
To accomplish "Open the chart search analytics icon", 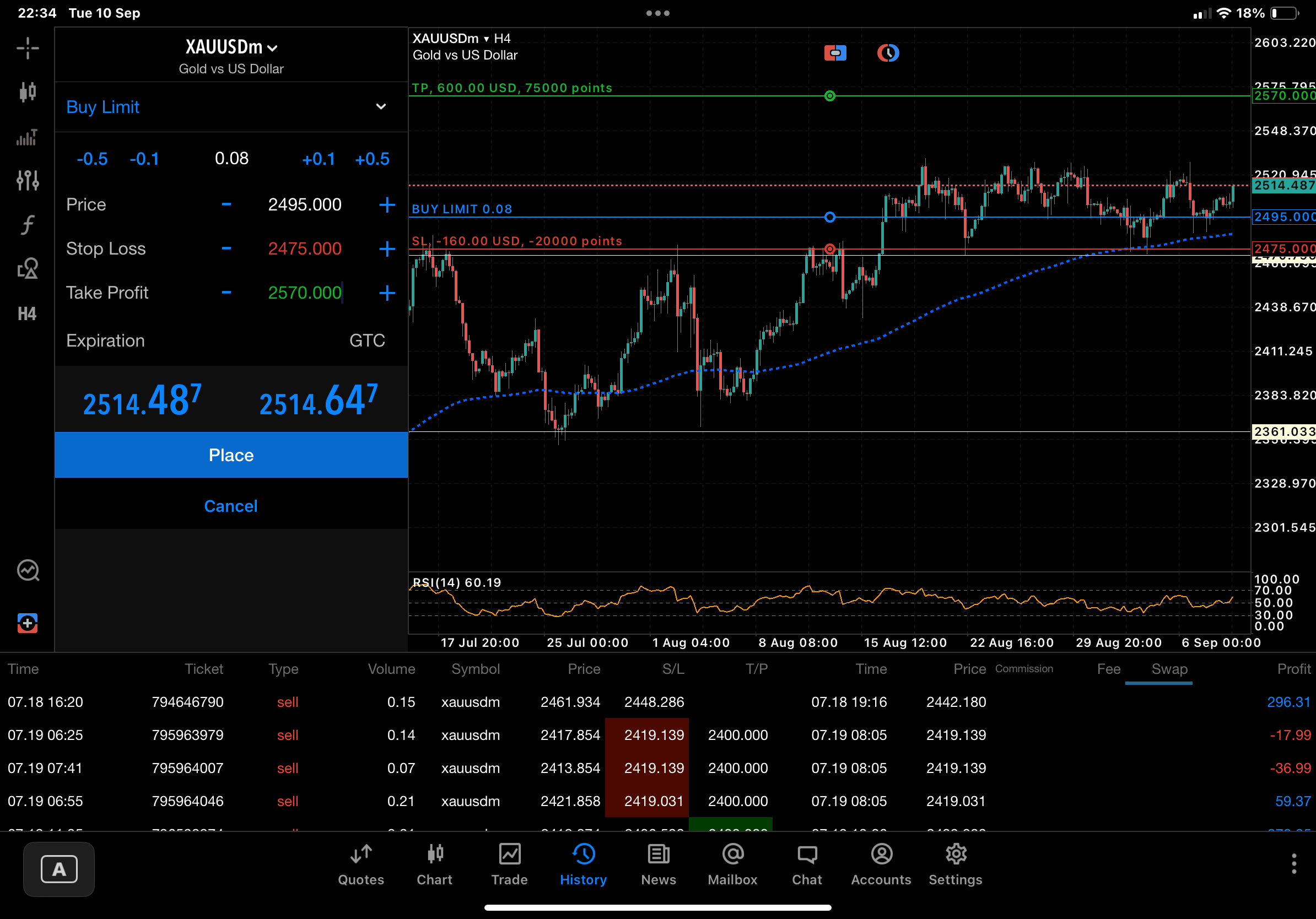I will click(28, 571).
